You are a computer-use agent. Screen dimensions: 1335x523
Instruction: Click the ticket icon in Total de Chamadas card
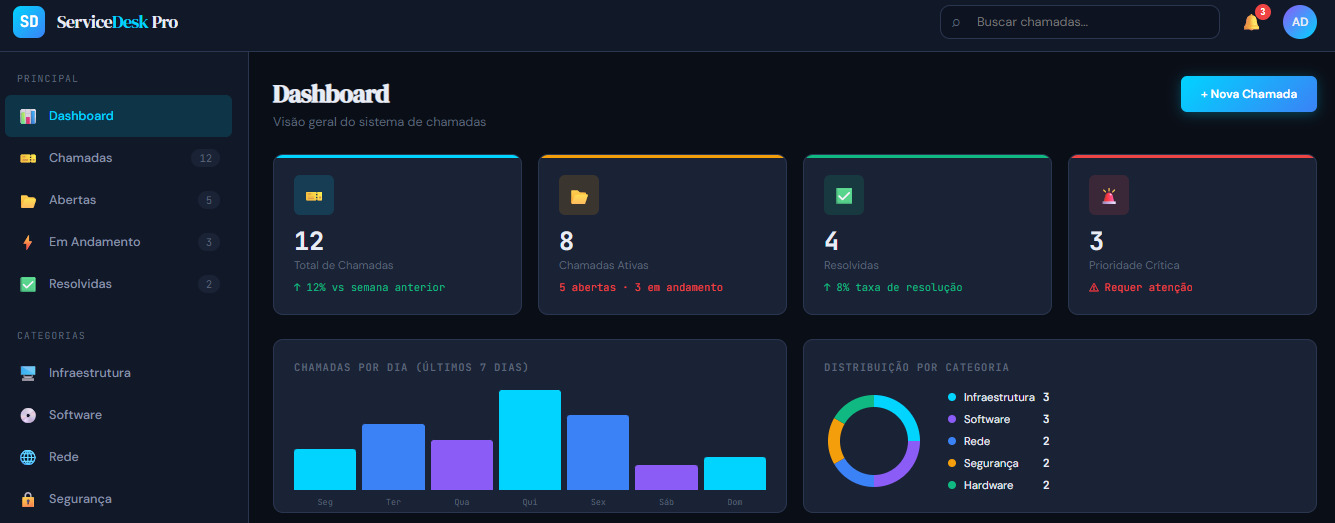[314, 196]
